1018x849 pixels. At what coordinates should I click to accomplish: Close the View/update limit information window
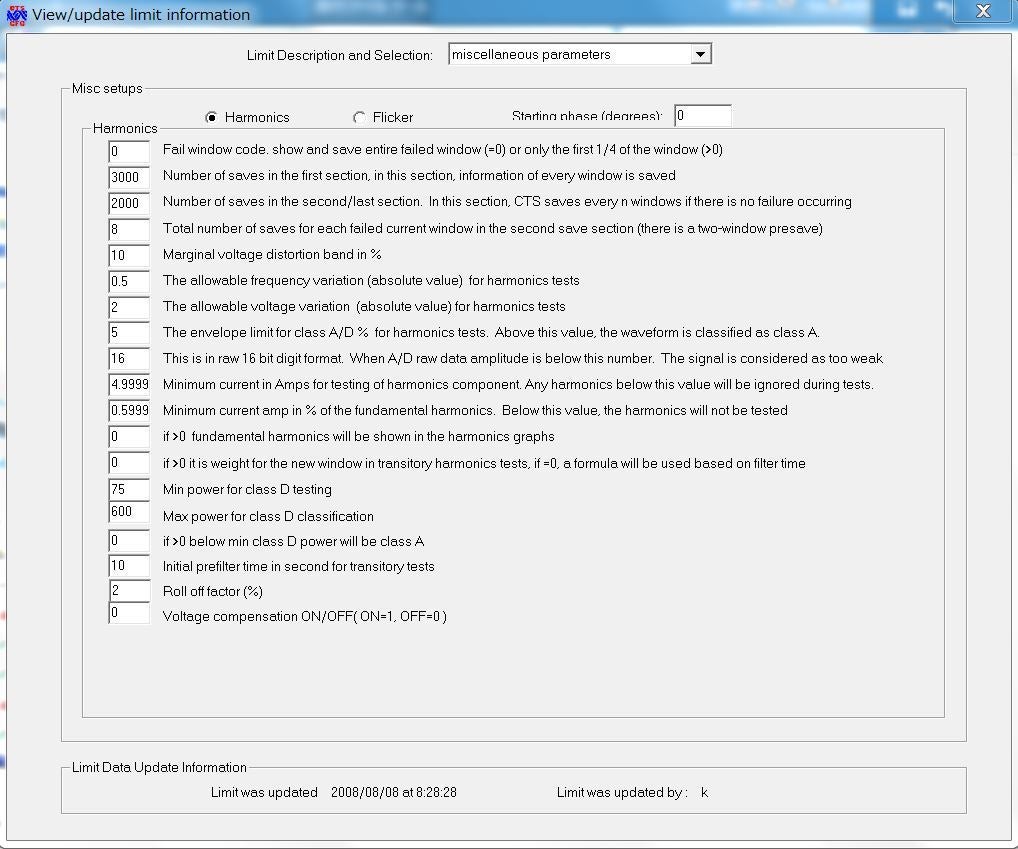click(x=983, y=11)
